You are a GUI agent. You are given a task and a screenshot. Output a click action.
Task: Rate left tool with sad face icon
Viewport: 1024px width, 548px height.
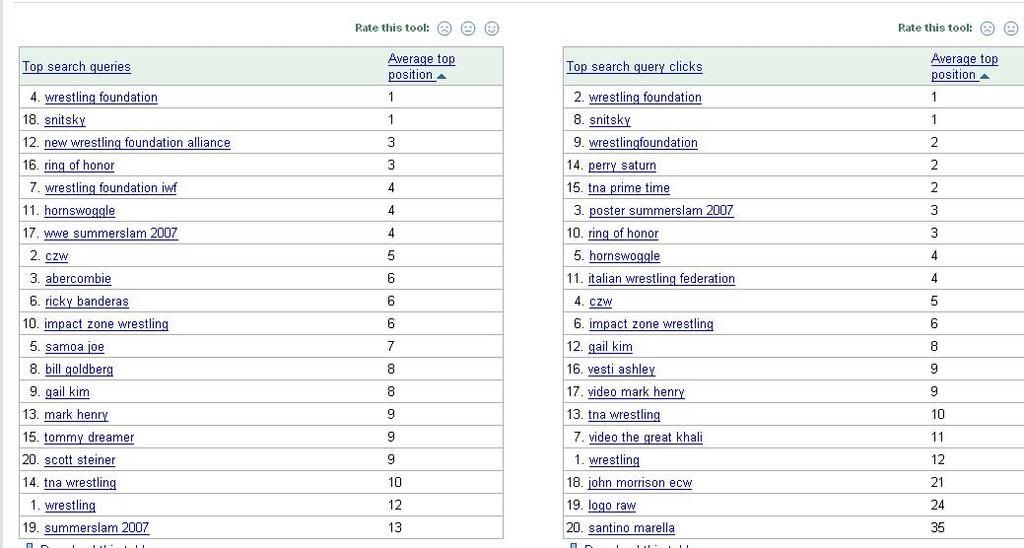445,28
